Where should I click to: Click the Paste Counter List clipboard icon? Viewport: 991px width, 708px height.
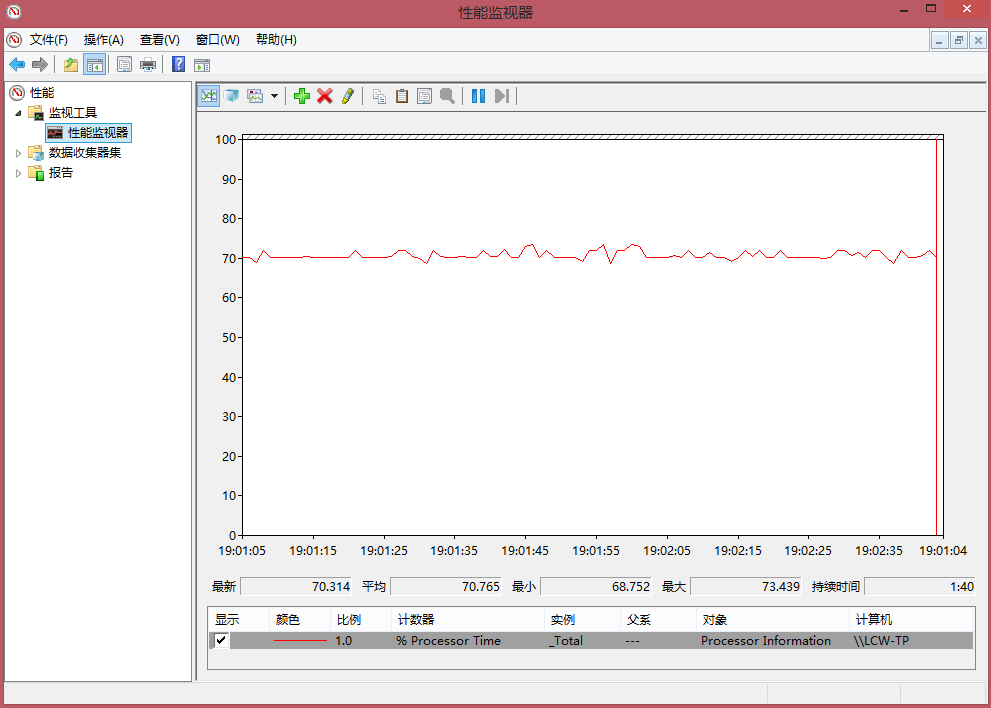pos(402,96)
